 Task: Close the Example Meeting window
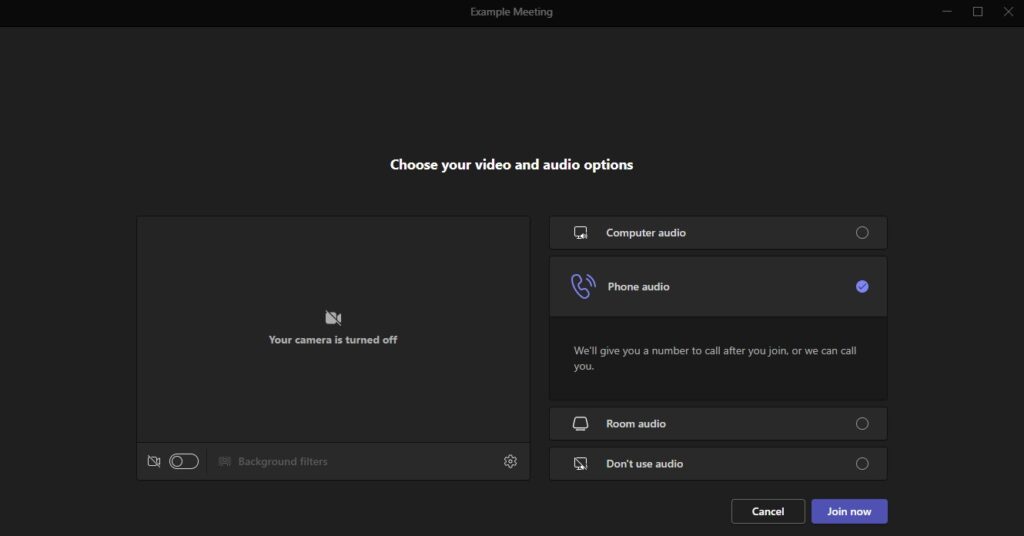coord(1008,12)
